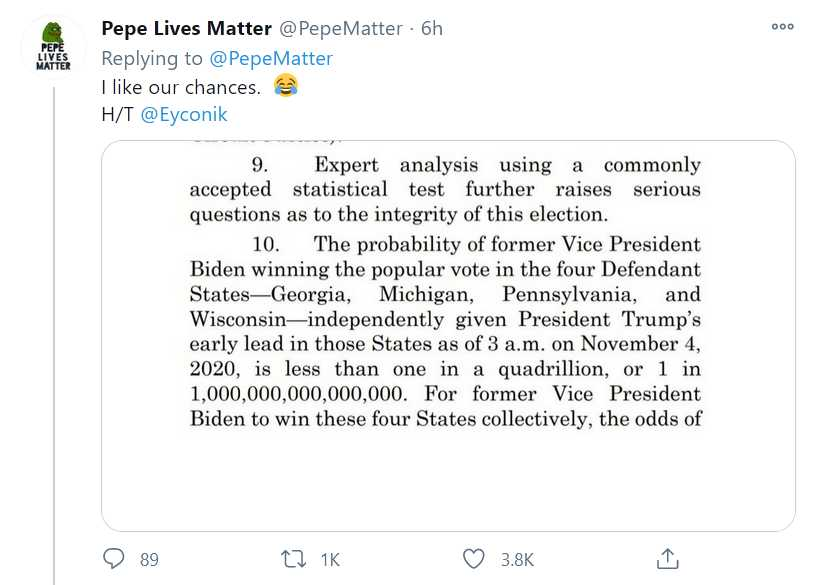
Task: Open the 6h timestamp link
Action: tap(431, 29)
